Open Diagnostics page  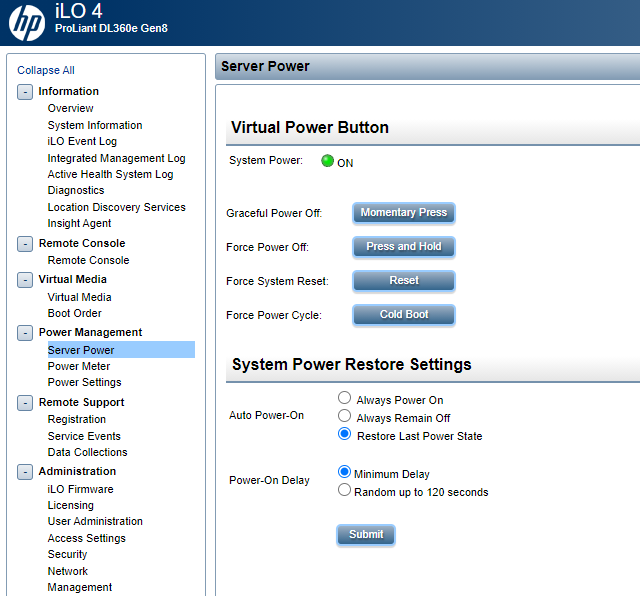(76, 191)
